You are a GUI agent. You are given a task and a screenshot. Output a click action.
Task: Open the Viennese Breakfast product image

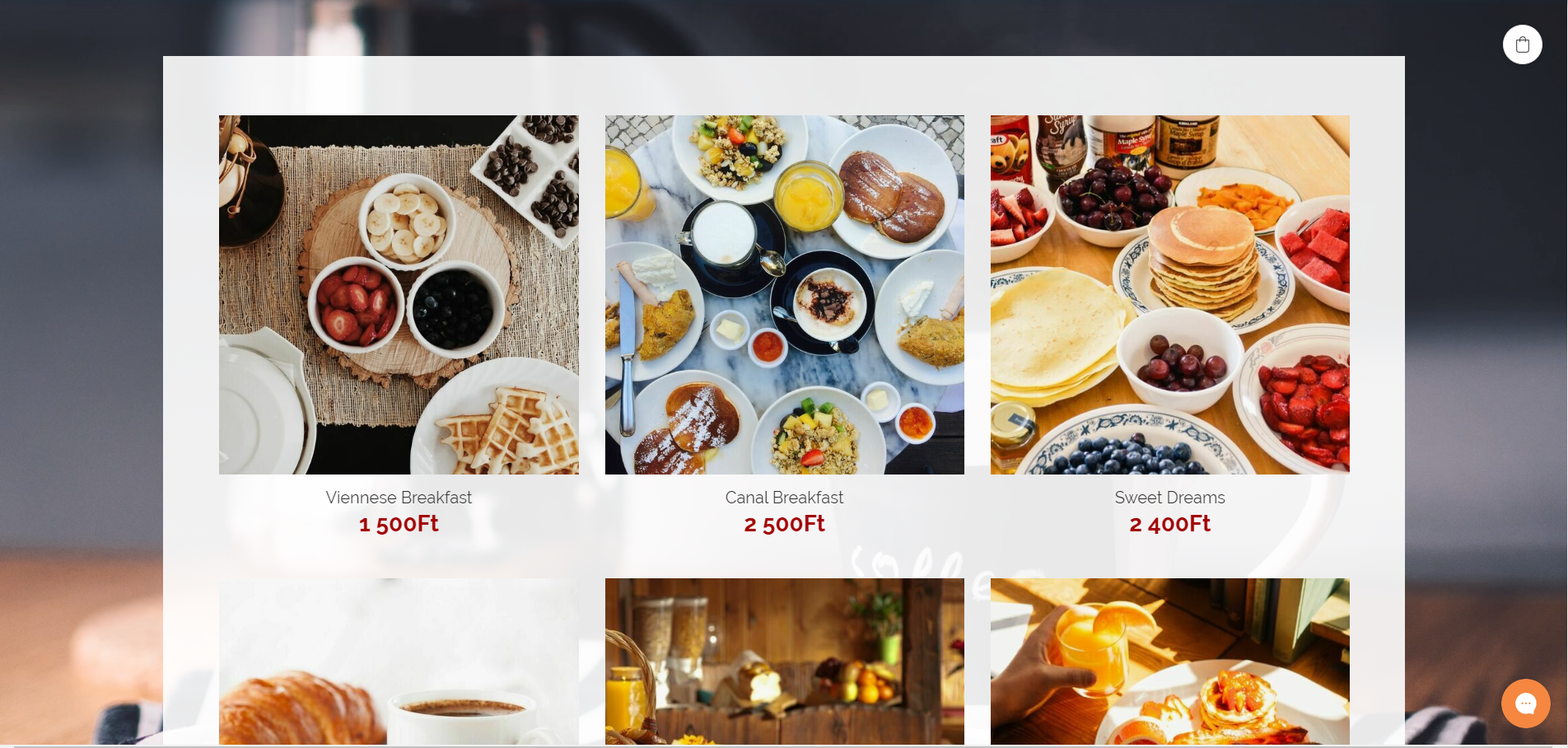(x=399, y=295)
